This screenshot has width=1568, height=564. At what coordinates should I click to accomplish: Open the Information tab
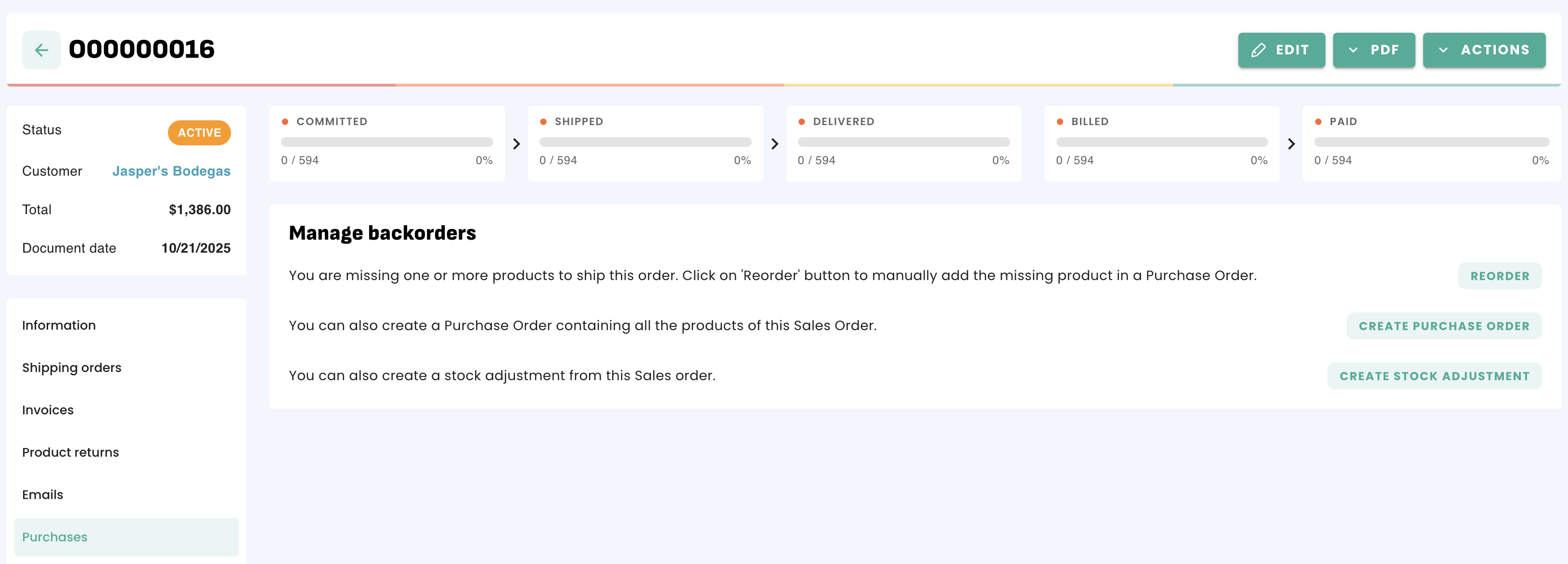tap(59, 325)
